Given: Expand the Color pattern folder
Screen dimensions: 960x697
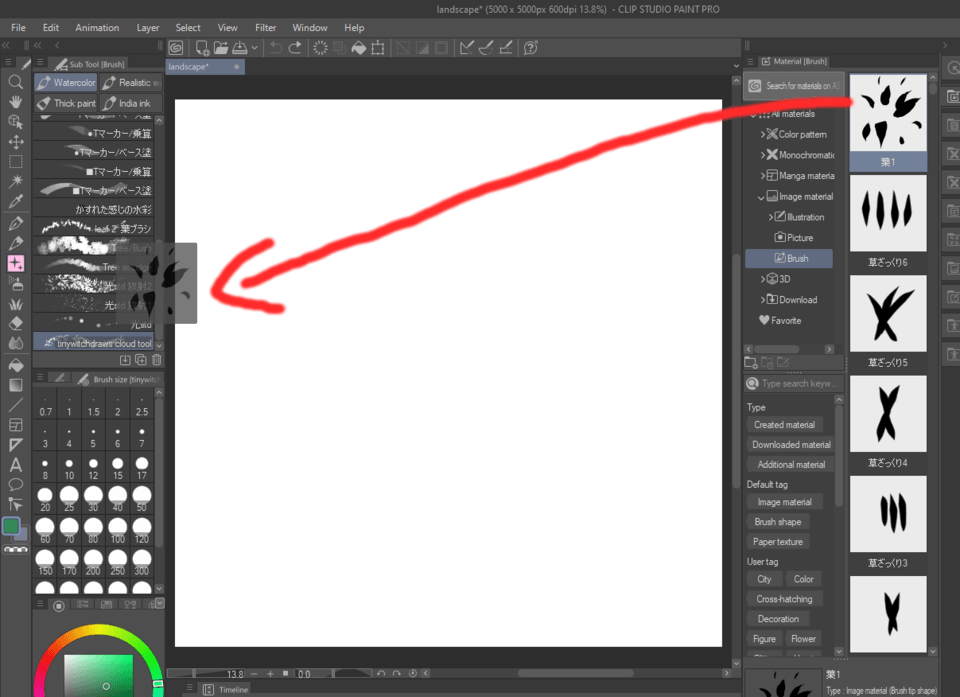Looking at the screenshot, I should coord(763,134).
